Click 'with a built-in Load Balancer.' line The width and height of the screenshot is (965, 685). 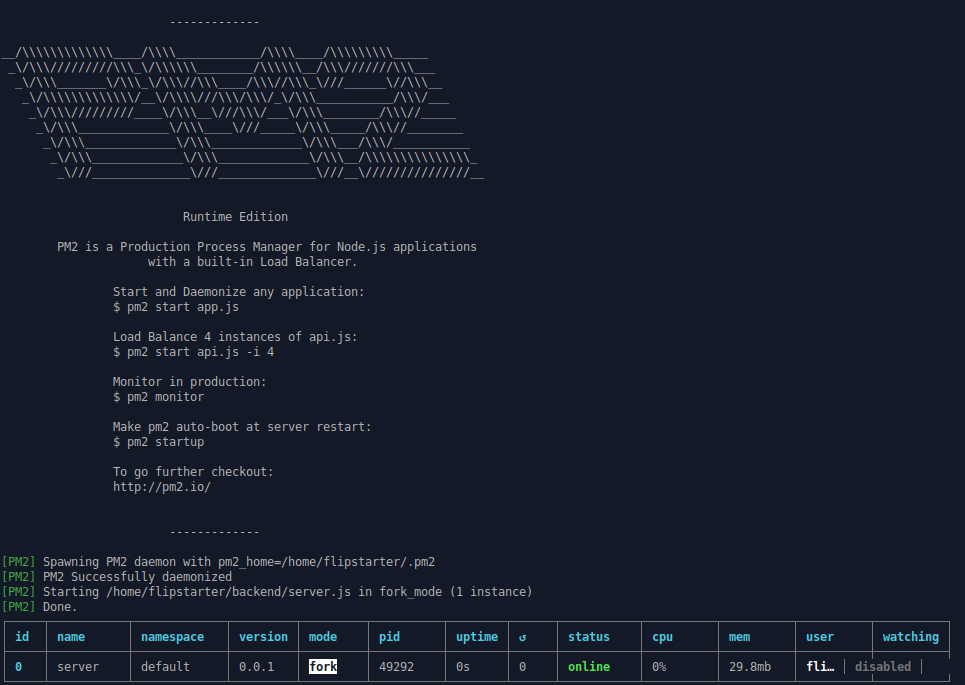tap(252, 262)
